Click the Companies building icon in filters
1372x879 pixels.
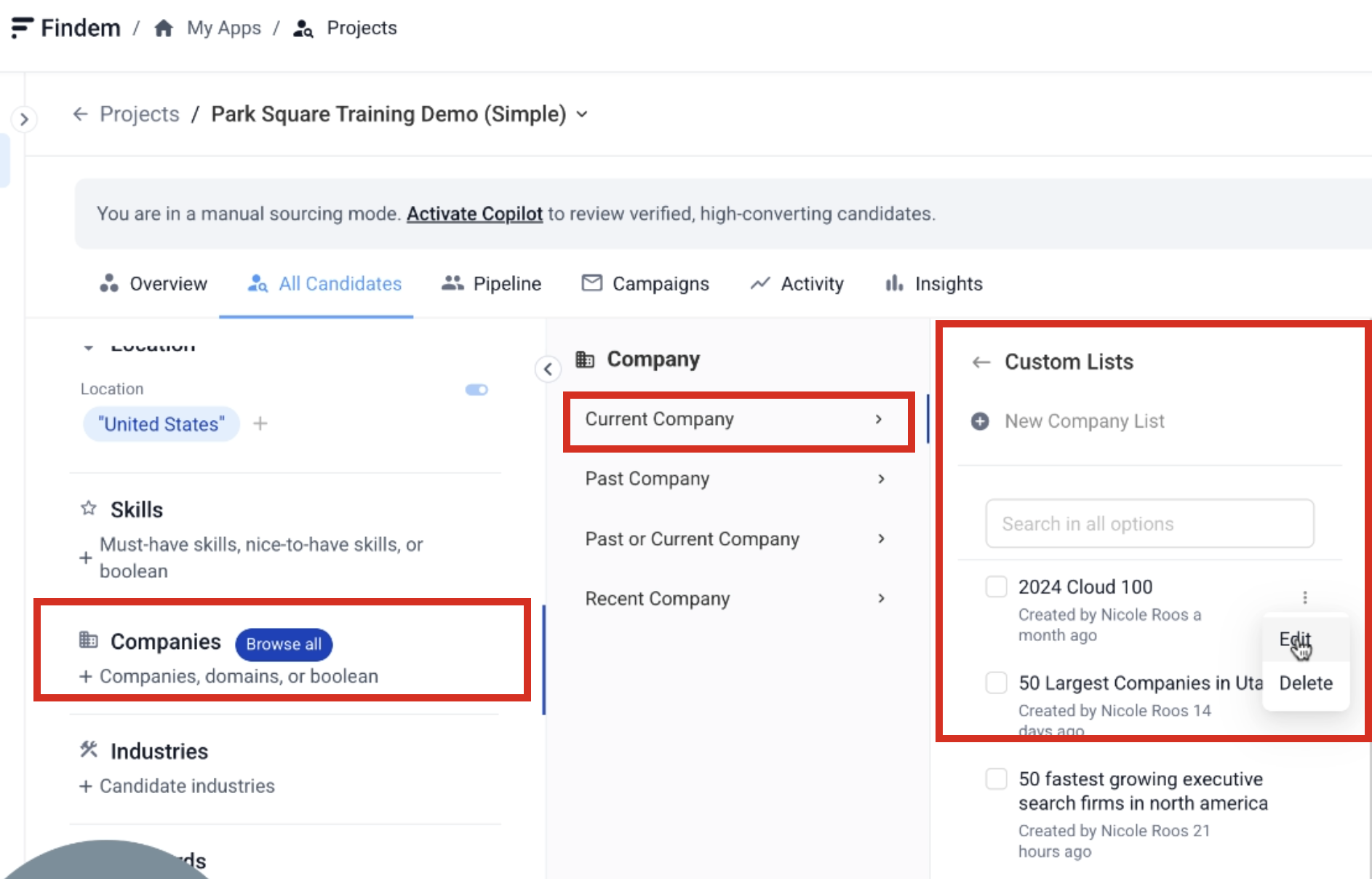88,640
